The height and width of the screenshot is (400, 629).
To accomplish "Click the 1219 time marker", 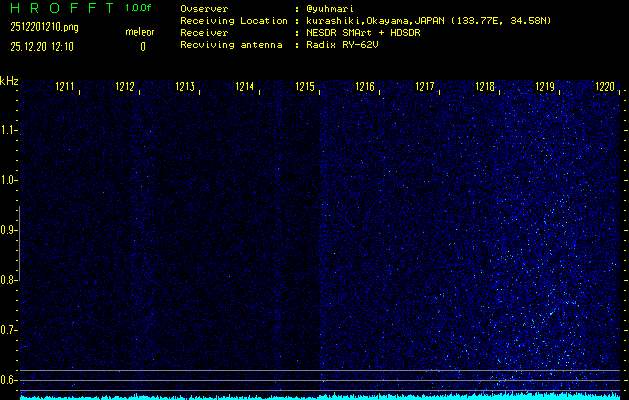I will click(x=545, y=86).
